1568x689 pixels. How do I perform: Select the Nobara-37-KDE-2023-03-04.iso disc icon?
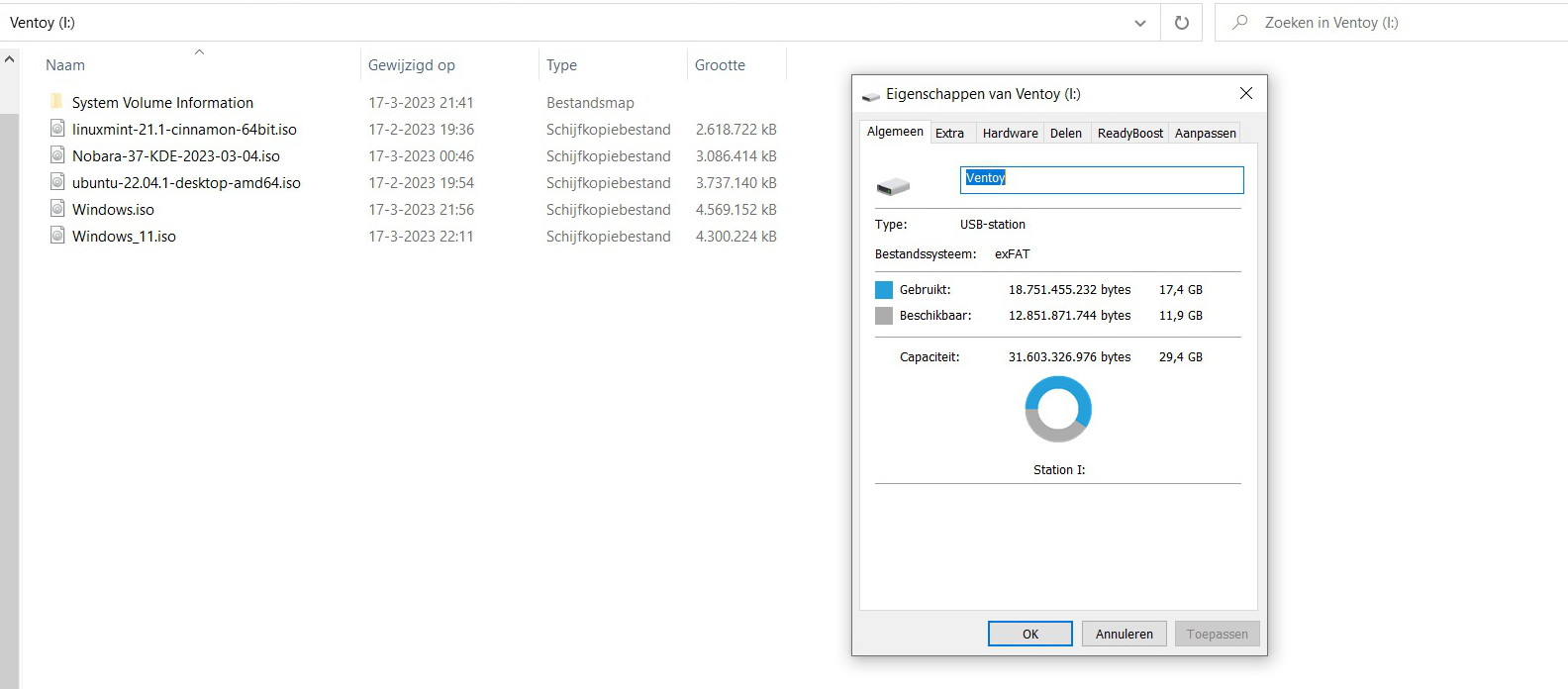pyautogui.click(x=57, y=155)
